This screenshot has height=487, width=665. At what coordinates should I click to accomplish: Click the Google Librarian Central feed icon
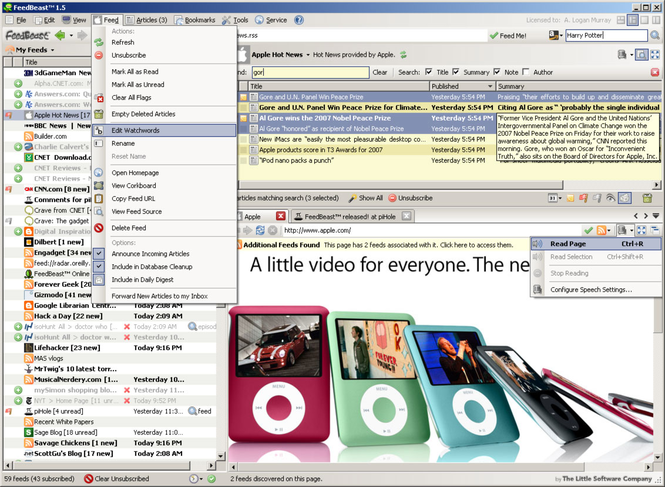coord(28,305)
